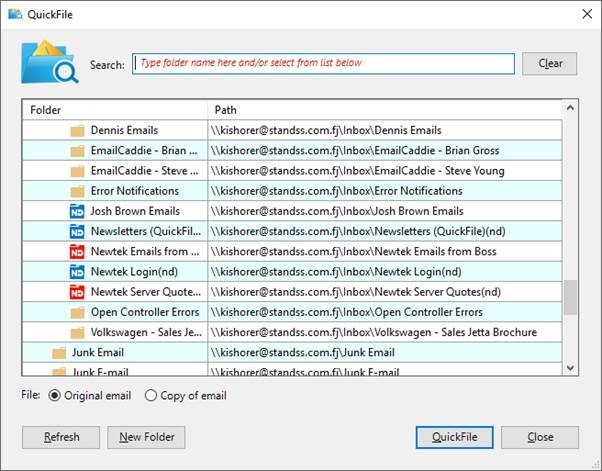Click the Folder column header
The width and height of the screenshot is (602, 471).
coord(115,110)
